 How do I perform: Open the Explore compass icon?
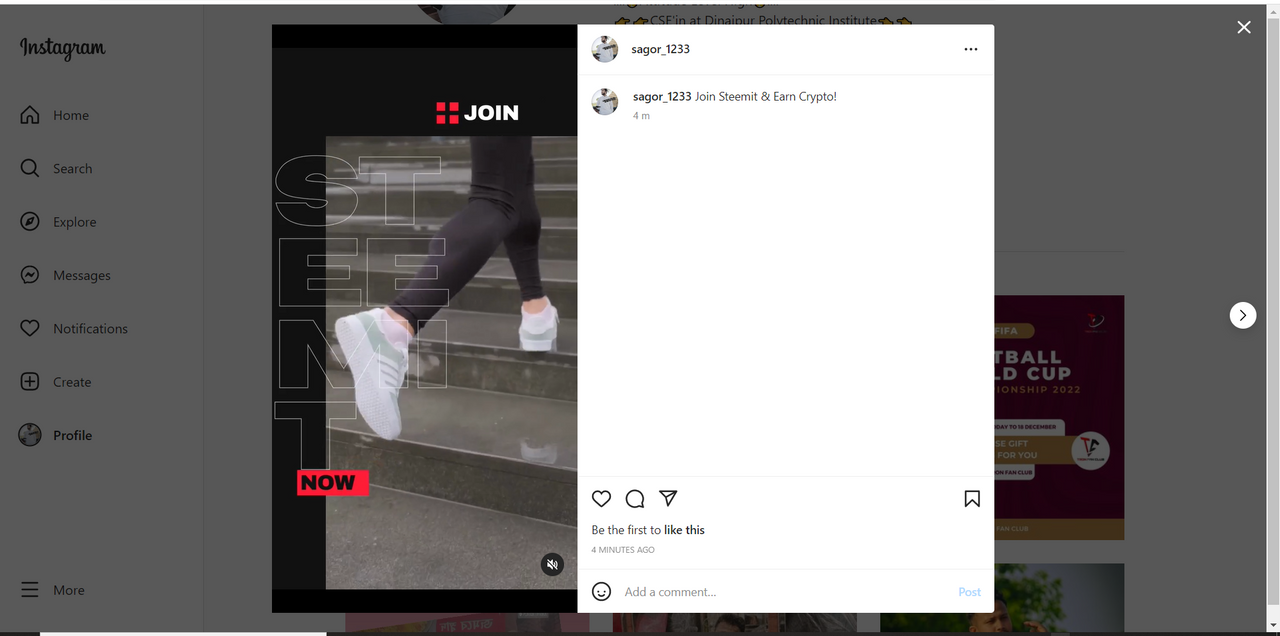tap(30, 222)
